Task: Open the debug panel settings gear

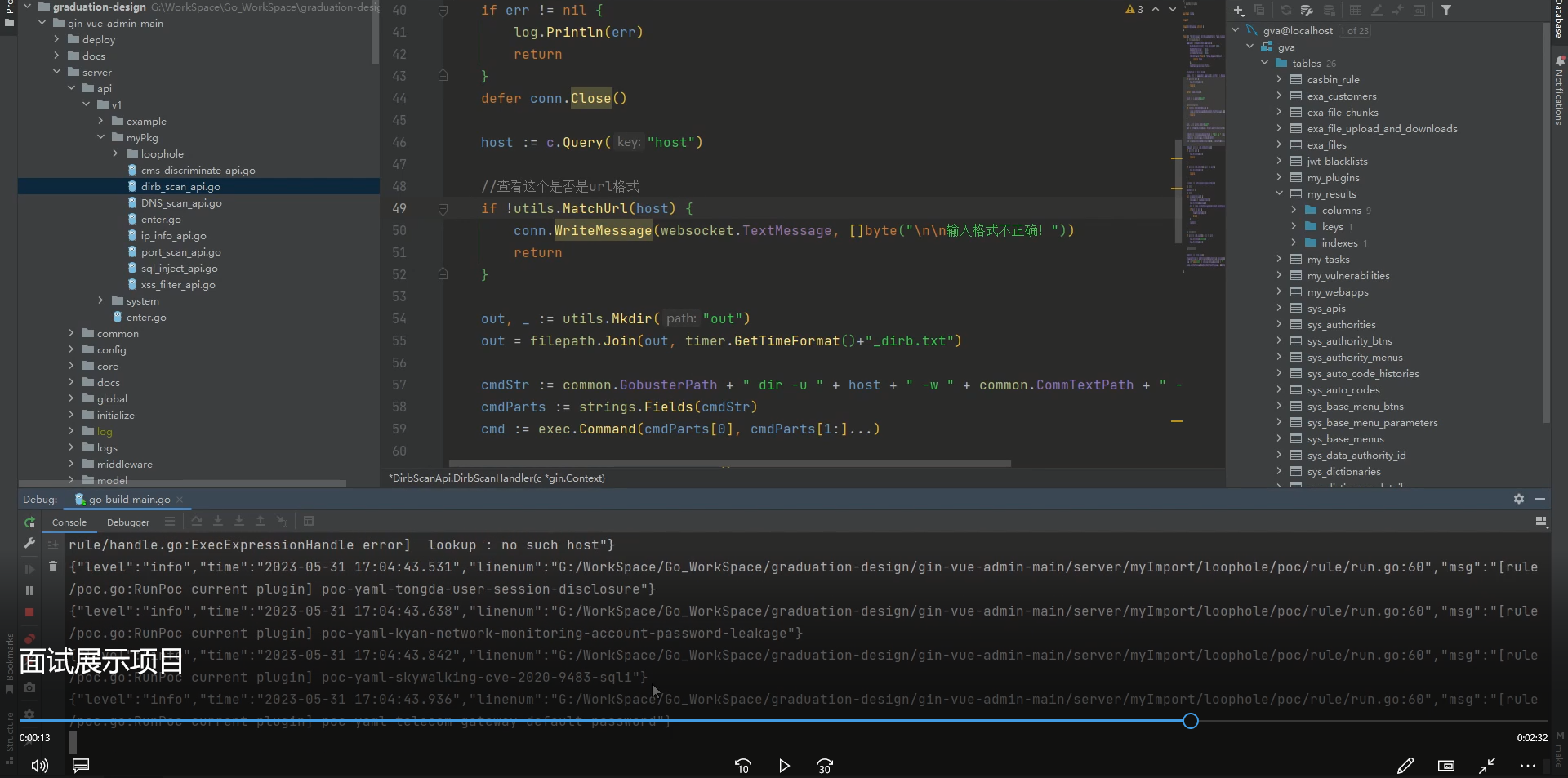Action: (x=1519, y=499)
